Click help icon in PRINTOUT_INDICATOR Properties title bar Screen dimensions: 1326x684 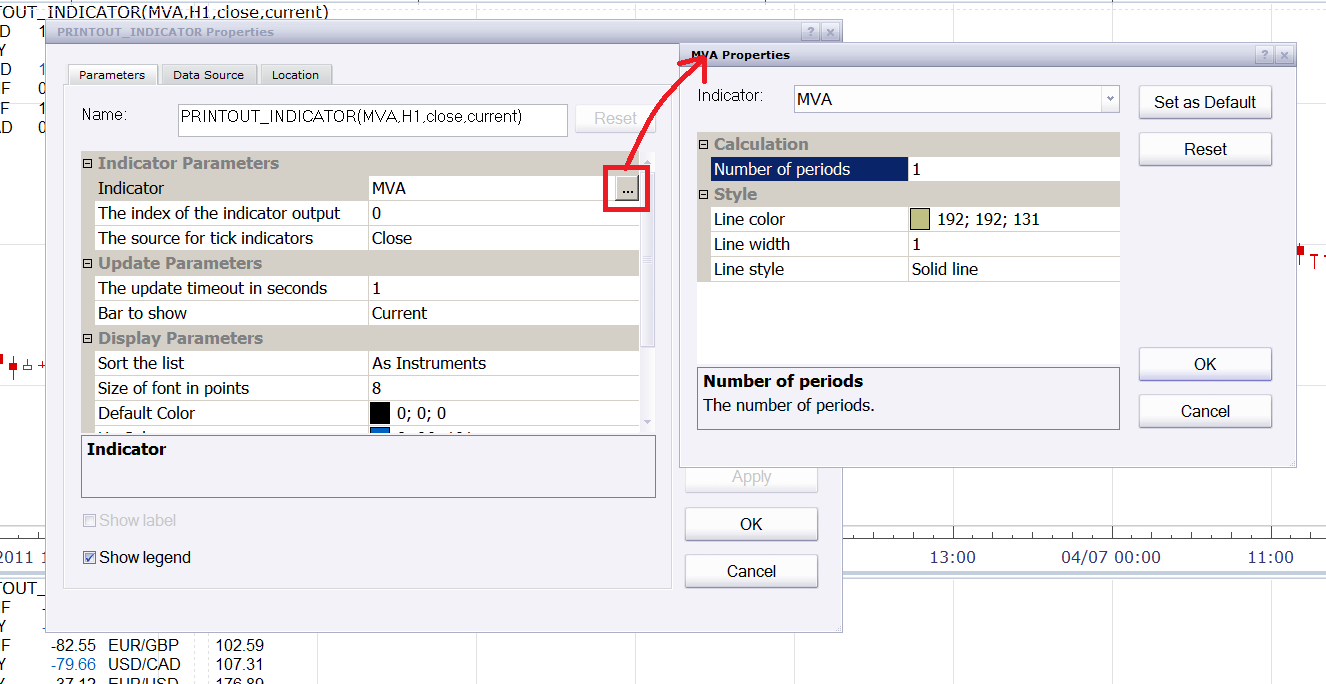[x=812, y=32]
